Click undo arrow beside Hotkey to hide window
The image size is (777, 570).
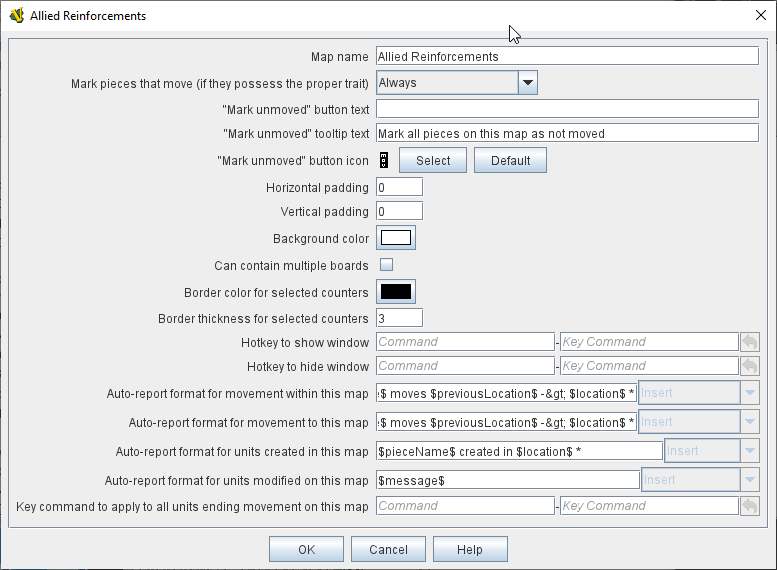click(x=749, y=366)
